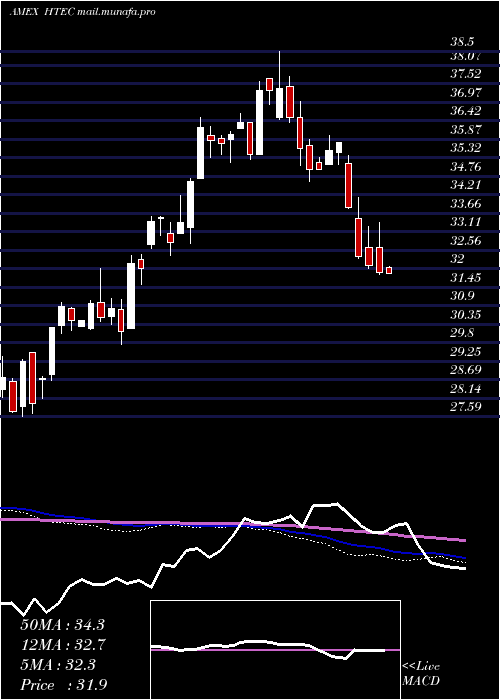Select the 30.9 price axis label
The height and width of the screenshot is (700, 500).
[x=462, y=296]
